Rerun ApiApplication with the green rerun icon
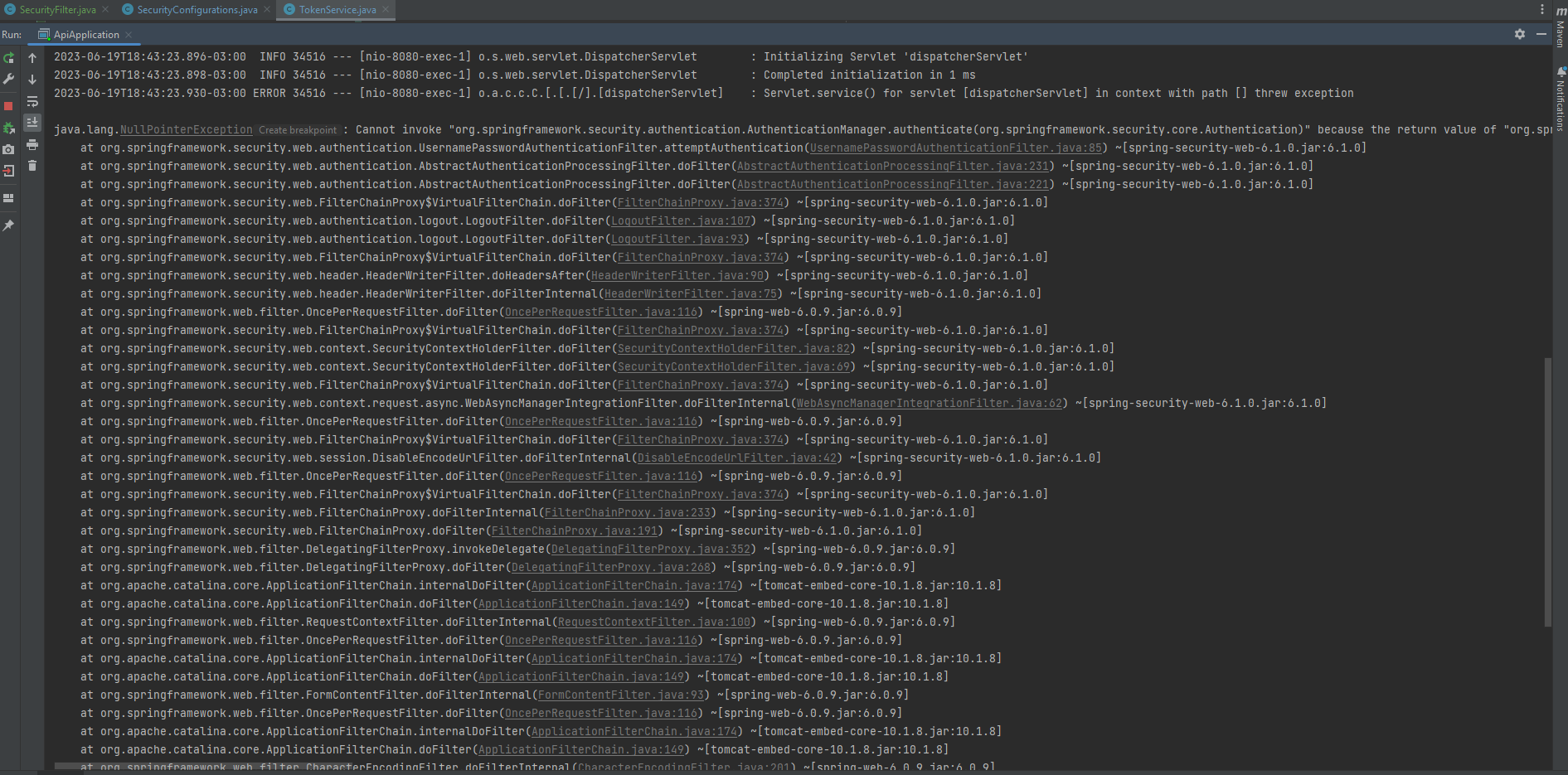 pyautogui.click(x=9, y=58)
